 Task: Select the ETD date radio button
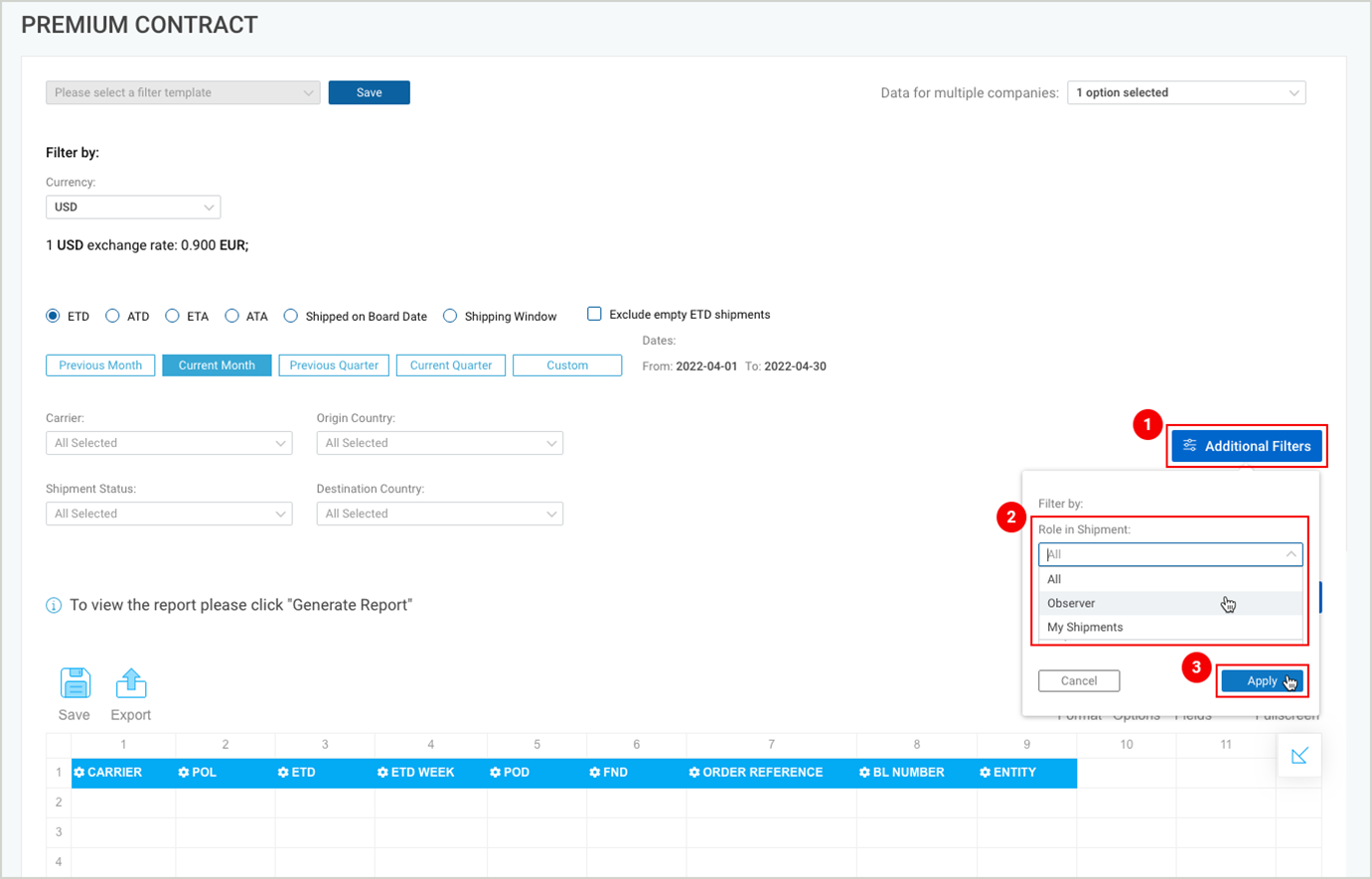coord(53,316)
